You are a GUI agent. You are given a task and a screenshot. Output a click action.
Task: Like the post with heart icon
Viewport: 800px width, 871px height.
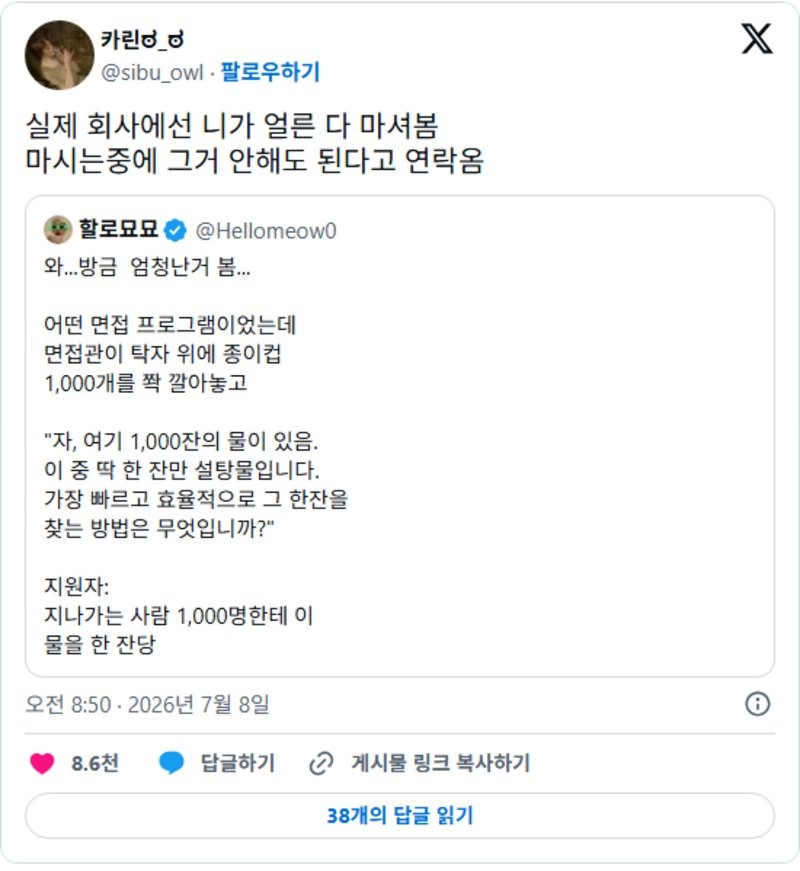pyautogui.click(x=42, y=763)
